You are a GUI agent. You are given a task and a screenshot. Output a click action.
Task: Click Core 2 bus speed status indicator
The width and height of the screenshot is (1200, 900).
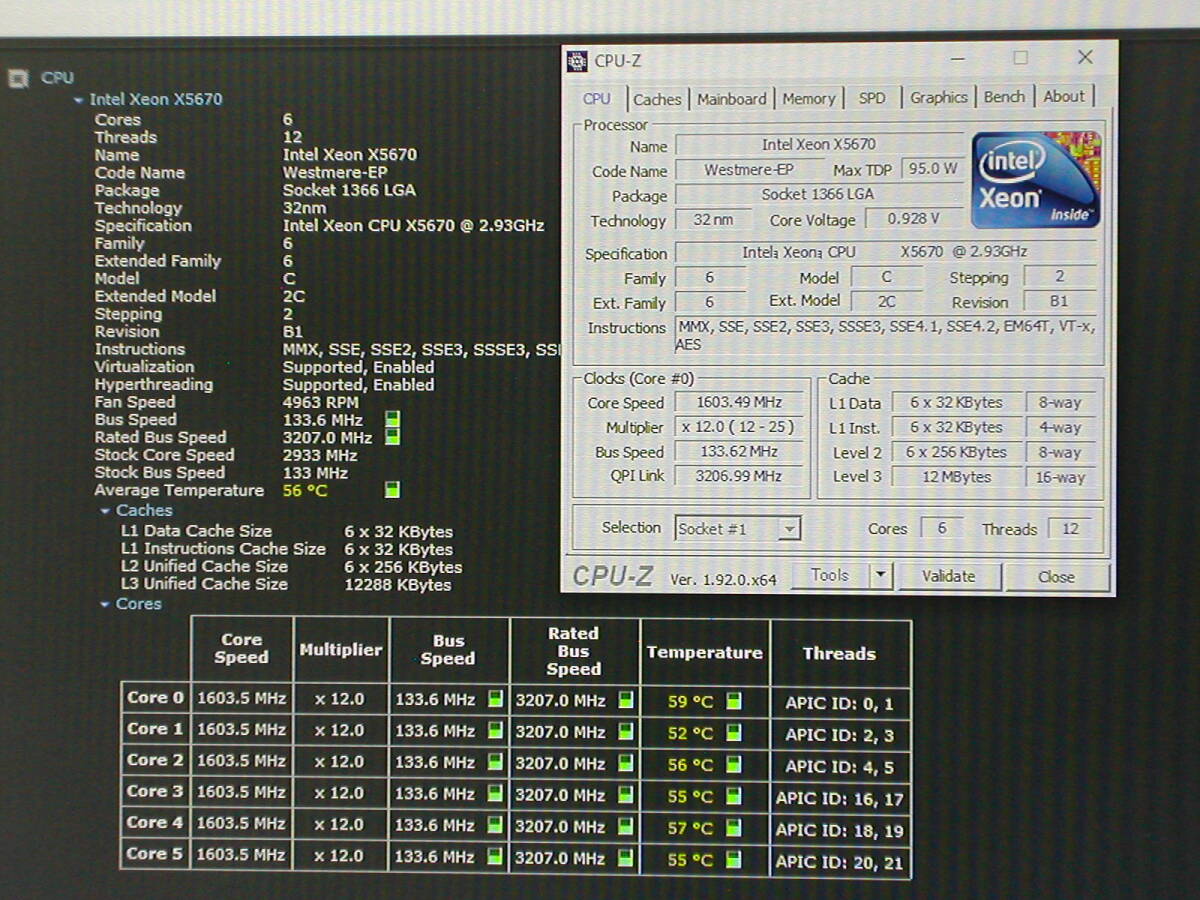[x=495, y=762]
